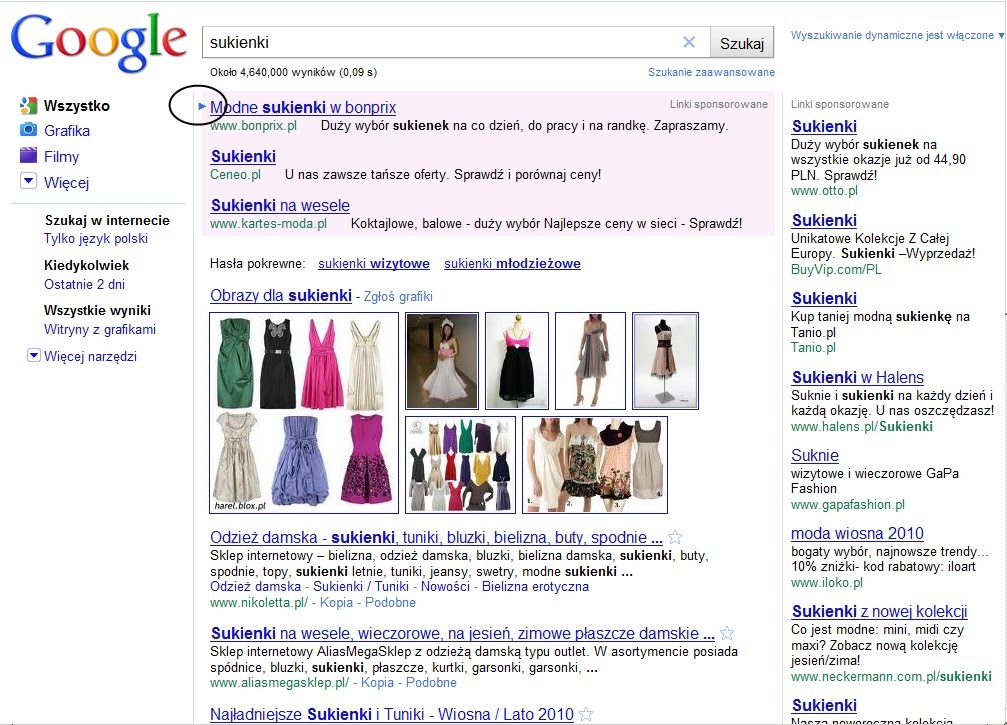Open Obrazy dla sukienki link

coord(281,295)
